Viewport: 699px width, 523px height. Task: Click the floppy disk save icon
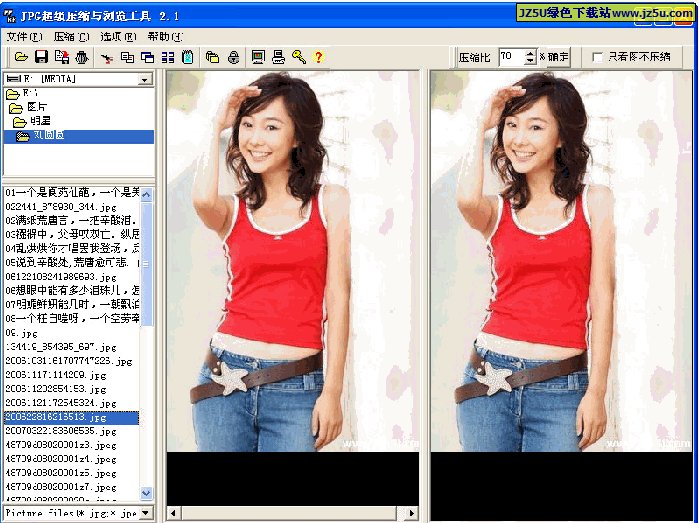pyautogui.click(x=41, y=57)
